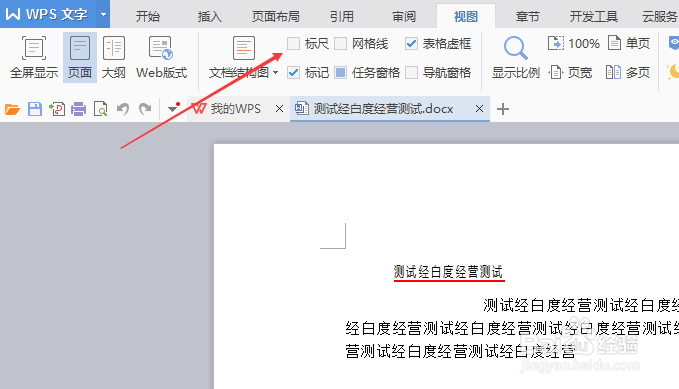Image resolution: width=679 pixels, height=389 pixels.
Task: Click the WPS 文字 application button
Action: point(48,14)
